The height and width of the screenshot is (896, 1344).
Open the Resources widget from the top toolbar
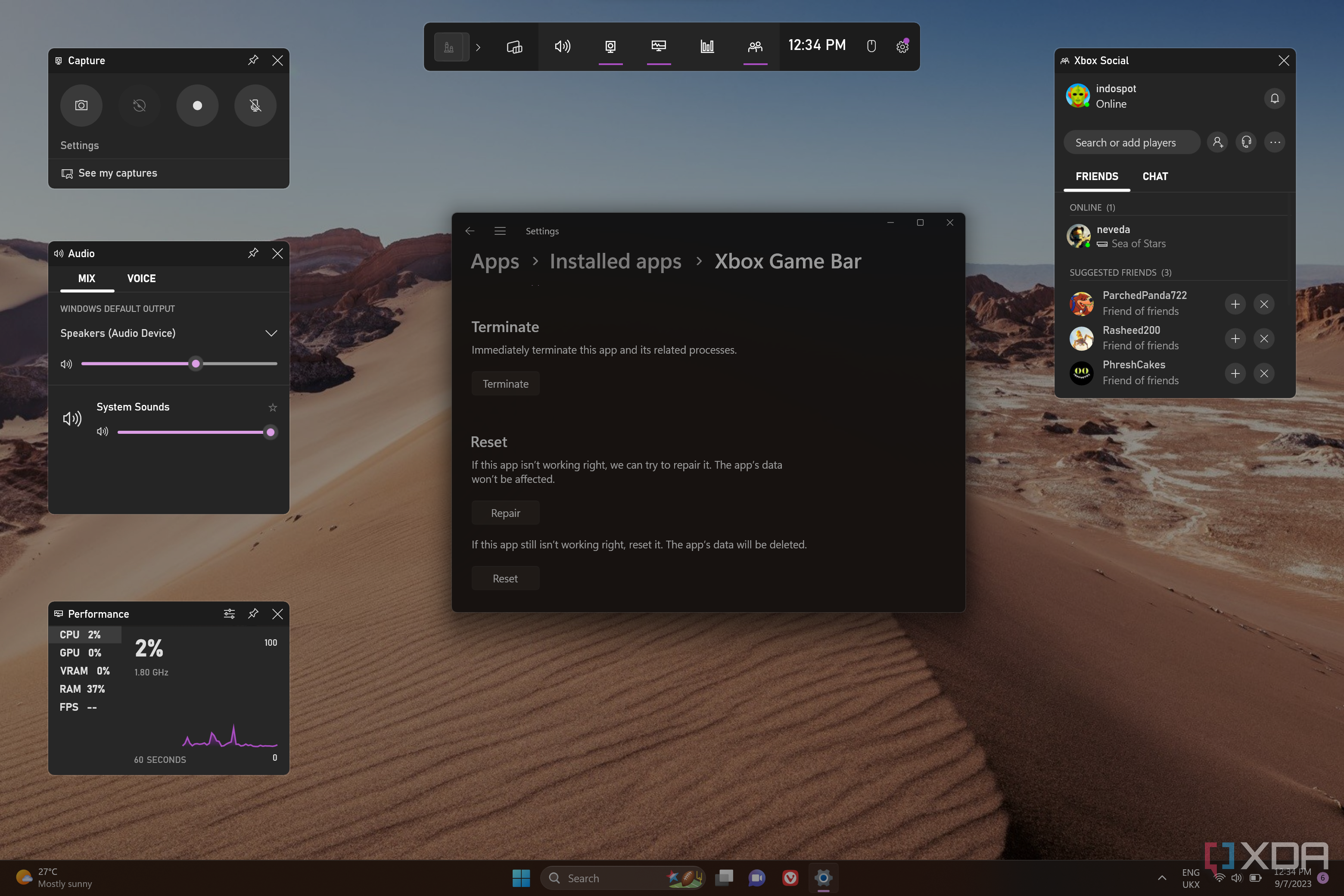[x=707, y=47]
